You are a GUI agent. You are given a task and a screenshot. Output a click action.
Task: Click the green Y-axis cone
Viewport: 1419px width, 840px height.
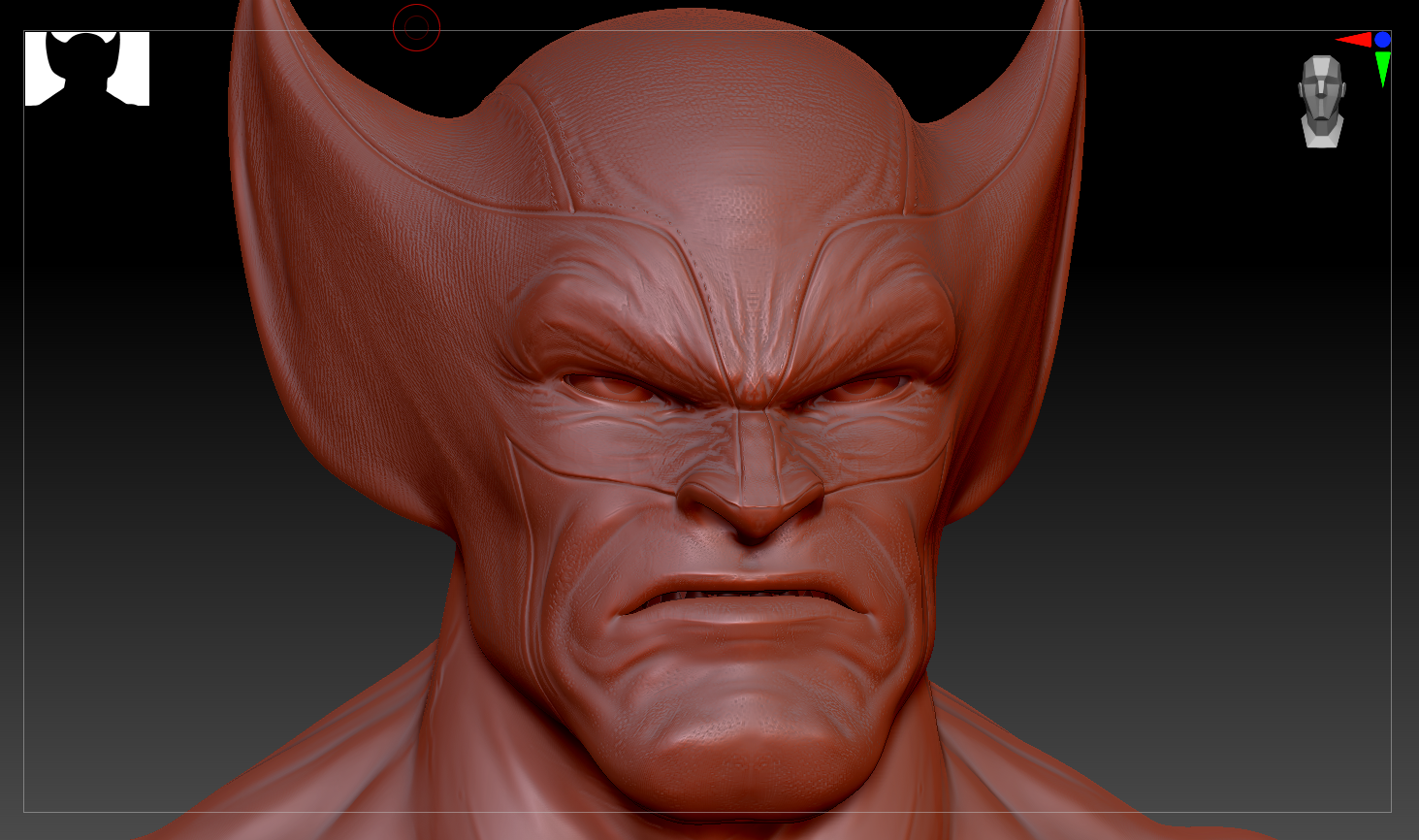tap(1383, 69)
